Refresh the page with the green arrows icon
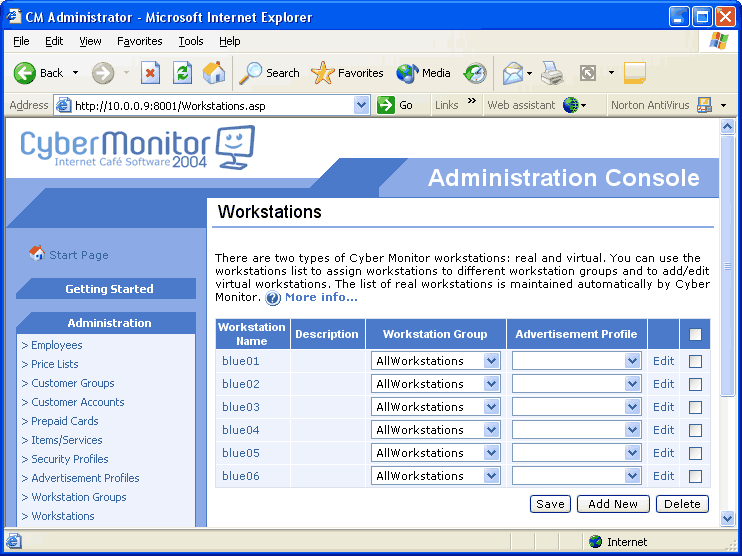742x556 pixels. (182, 73)
